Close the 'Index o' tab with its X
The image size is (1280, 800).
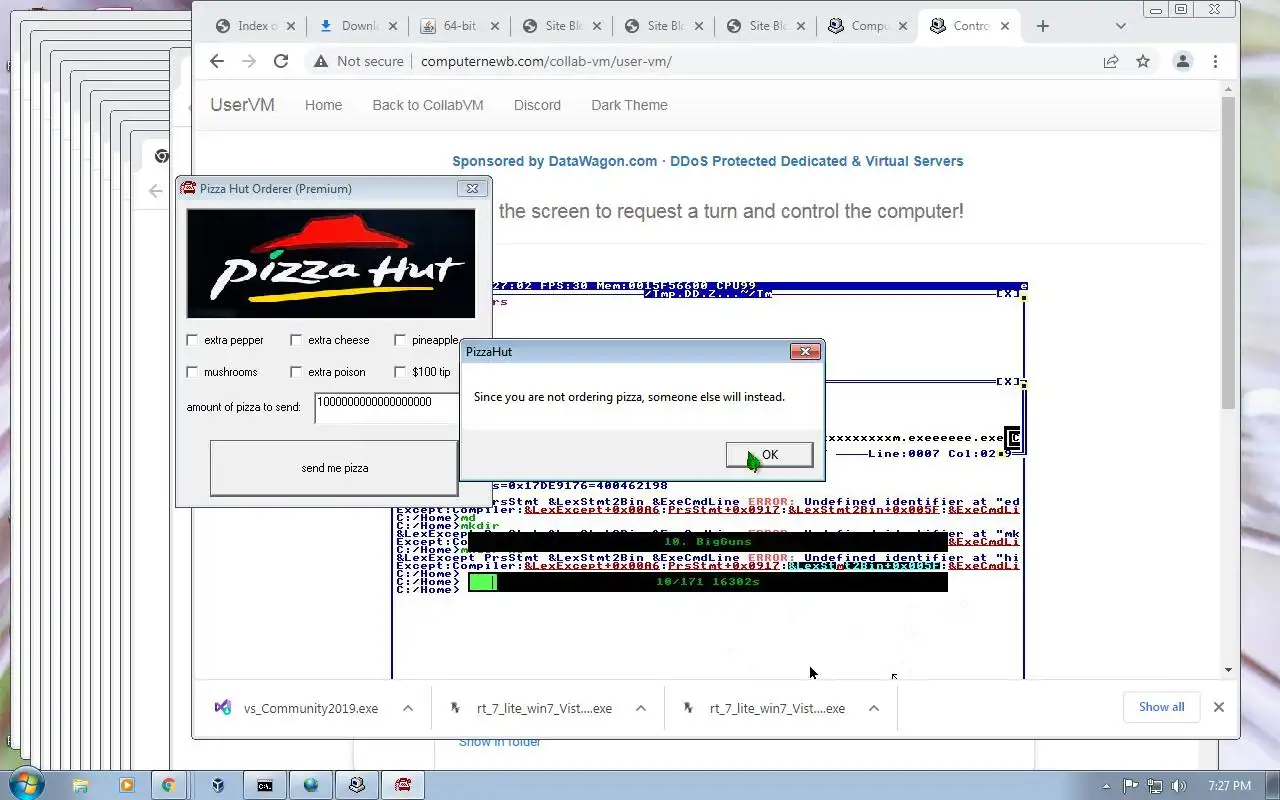click(x=290, y=26)
